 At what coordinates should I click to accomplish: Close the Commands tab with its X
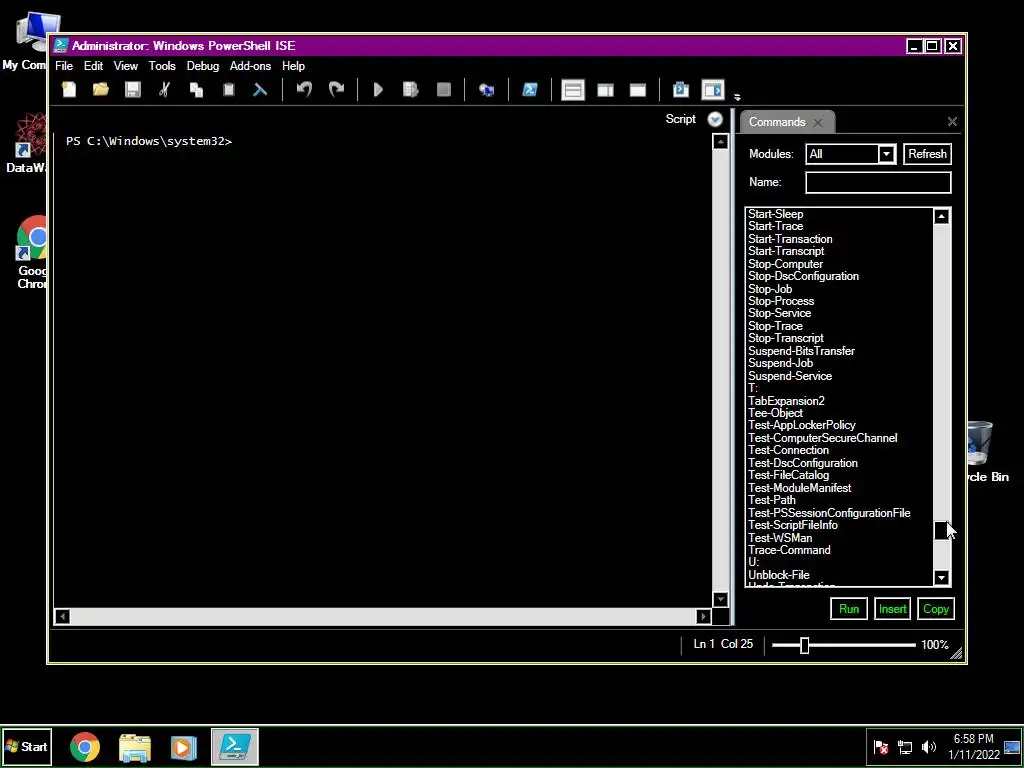[x=818, y=122]
